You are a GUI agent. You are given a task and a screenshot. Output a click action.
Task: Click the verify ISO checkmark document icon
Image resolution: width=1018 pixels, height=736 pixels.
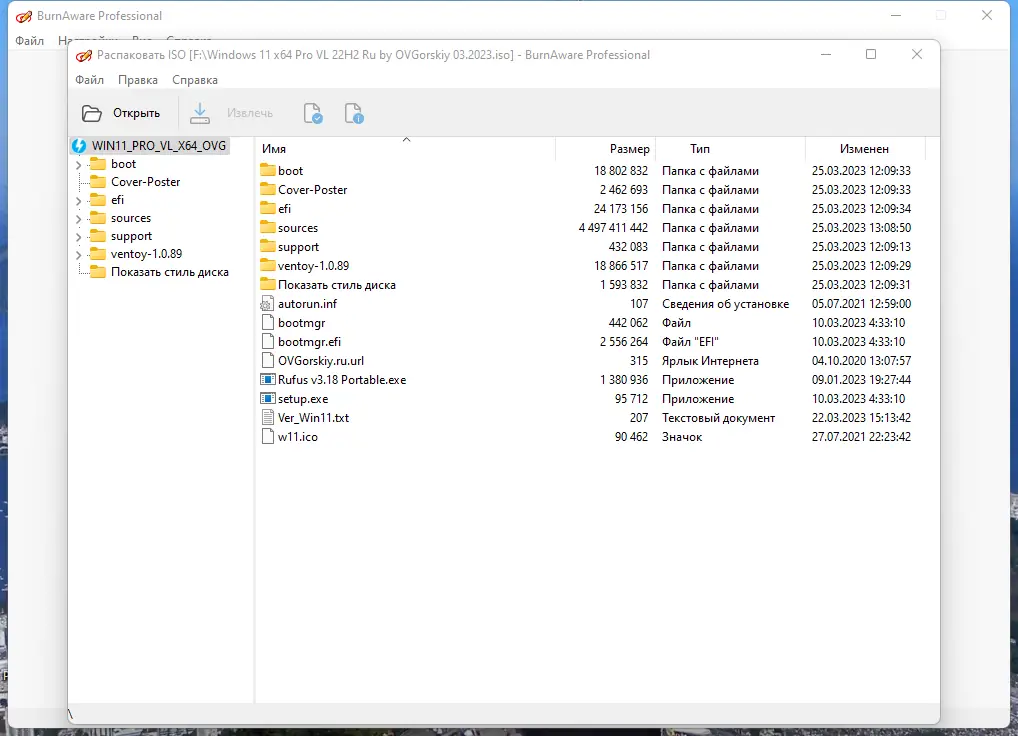click(x=313, y=113)
